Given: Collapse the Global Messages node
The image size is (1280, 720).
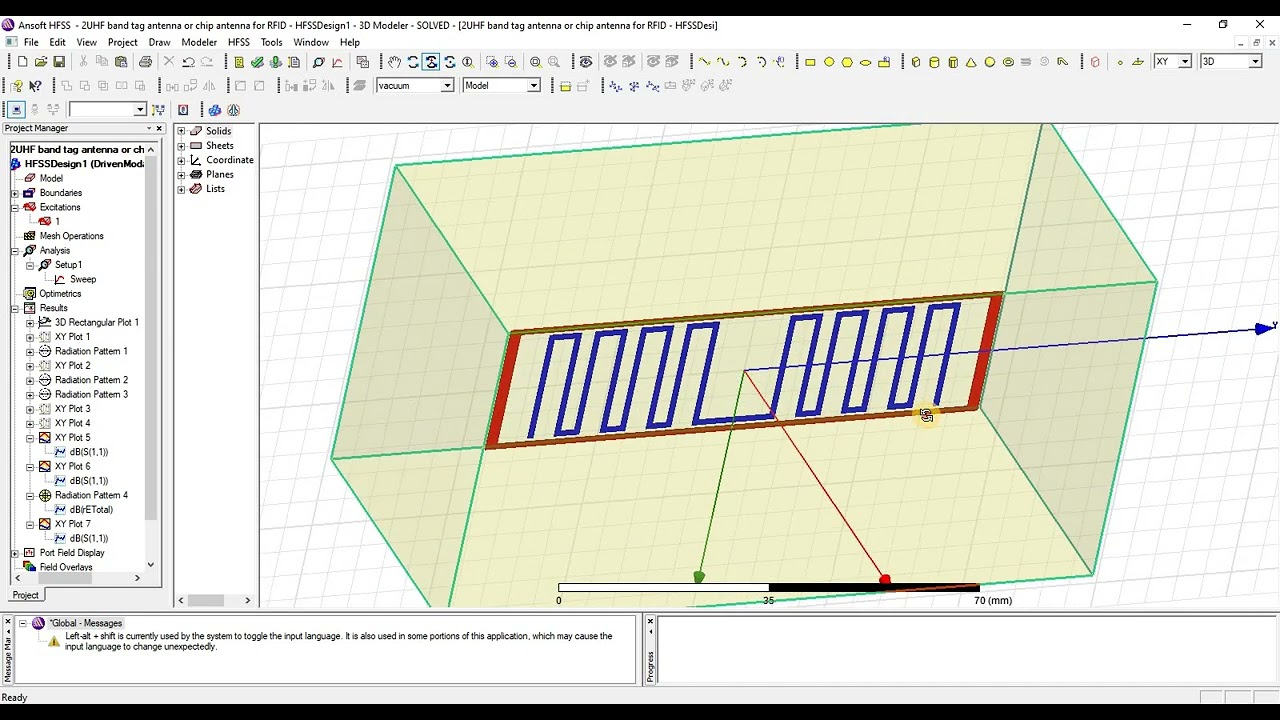Looking at the screenshot, I should pyautogui.click(x=23, y=623).
